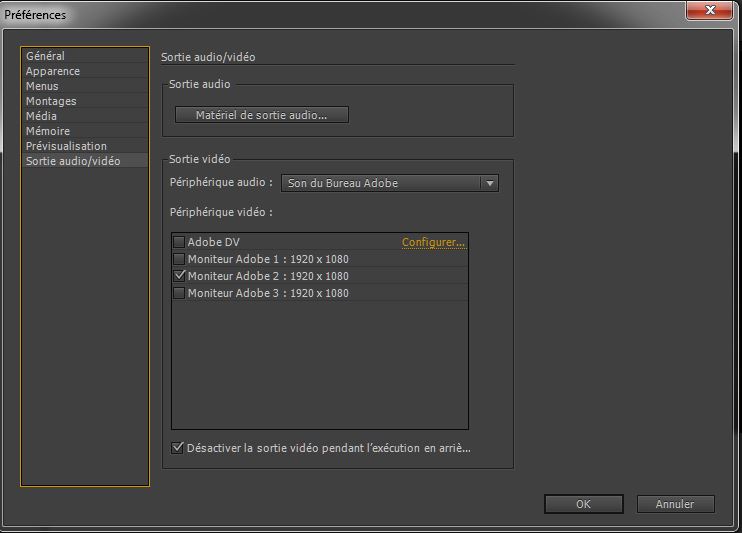Go to the Menus preferences section

pos(42,86)
